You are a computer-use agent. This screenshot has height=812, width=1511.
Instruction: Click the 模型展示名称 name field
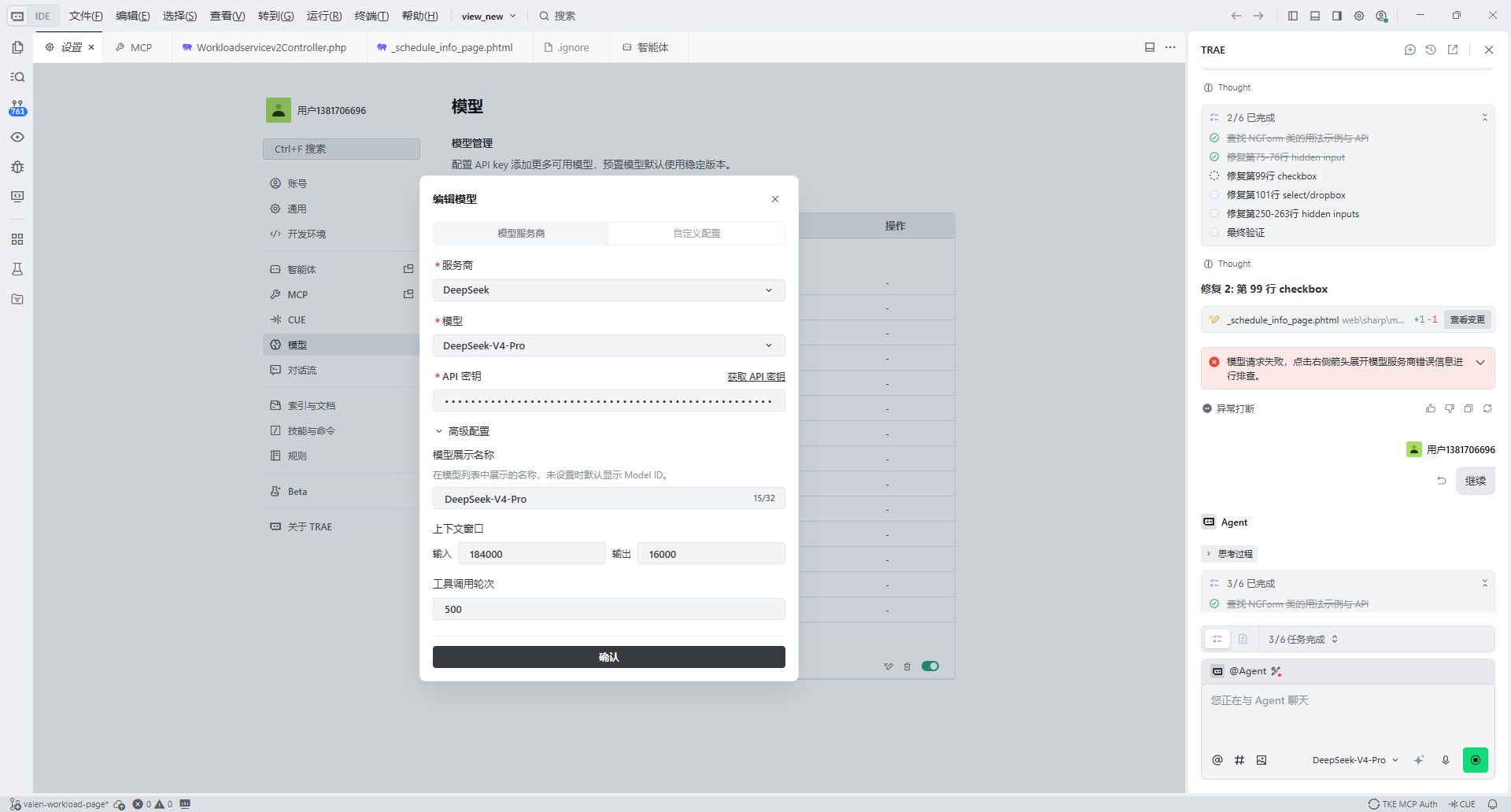point(608,499)
